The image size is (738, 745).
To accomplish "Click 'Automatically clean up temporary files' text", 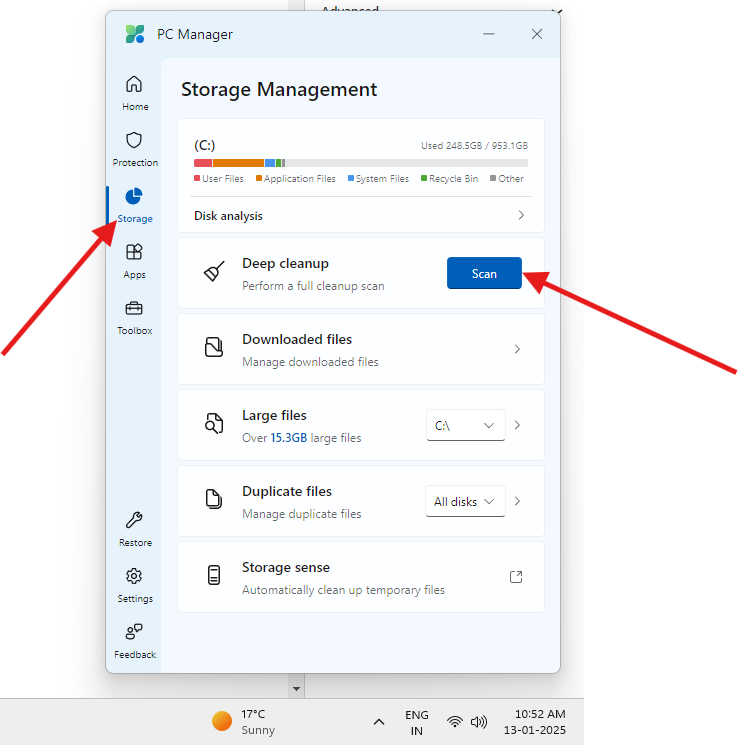I will point(344,590).
